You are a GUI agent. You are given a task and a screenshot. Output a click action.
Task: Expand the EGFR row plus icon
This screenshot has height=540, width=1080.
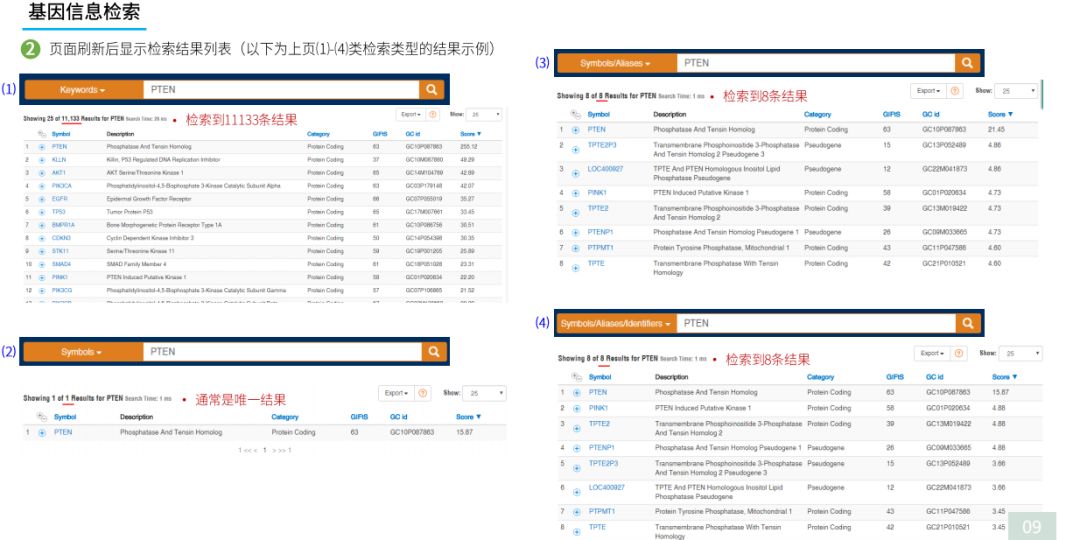click(x=41, y=199)
